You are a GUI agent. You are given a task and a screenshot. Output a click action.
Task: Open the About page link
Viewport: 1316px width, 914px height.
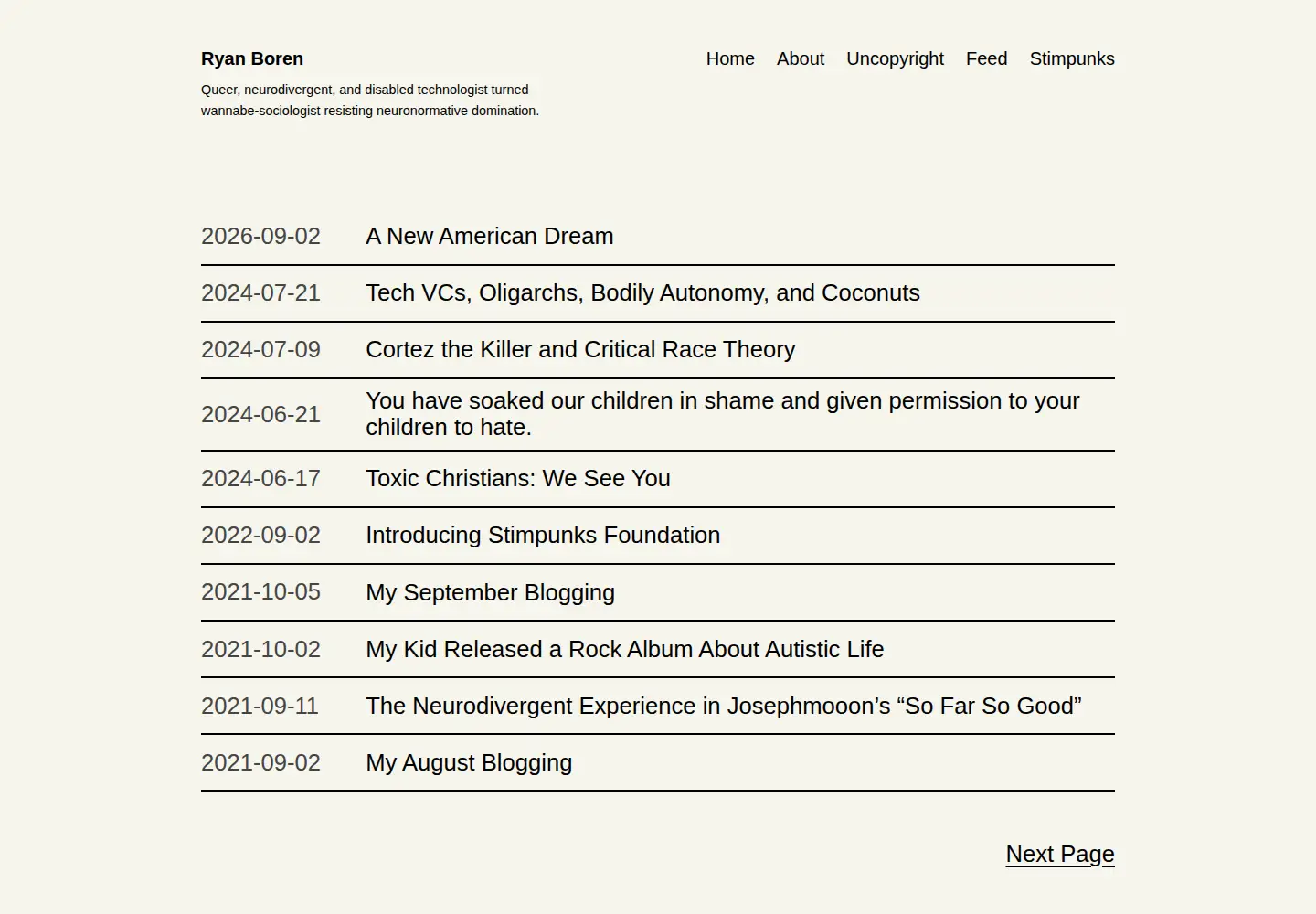click(801, 58)
